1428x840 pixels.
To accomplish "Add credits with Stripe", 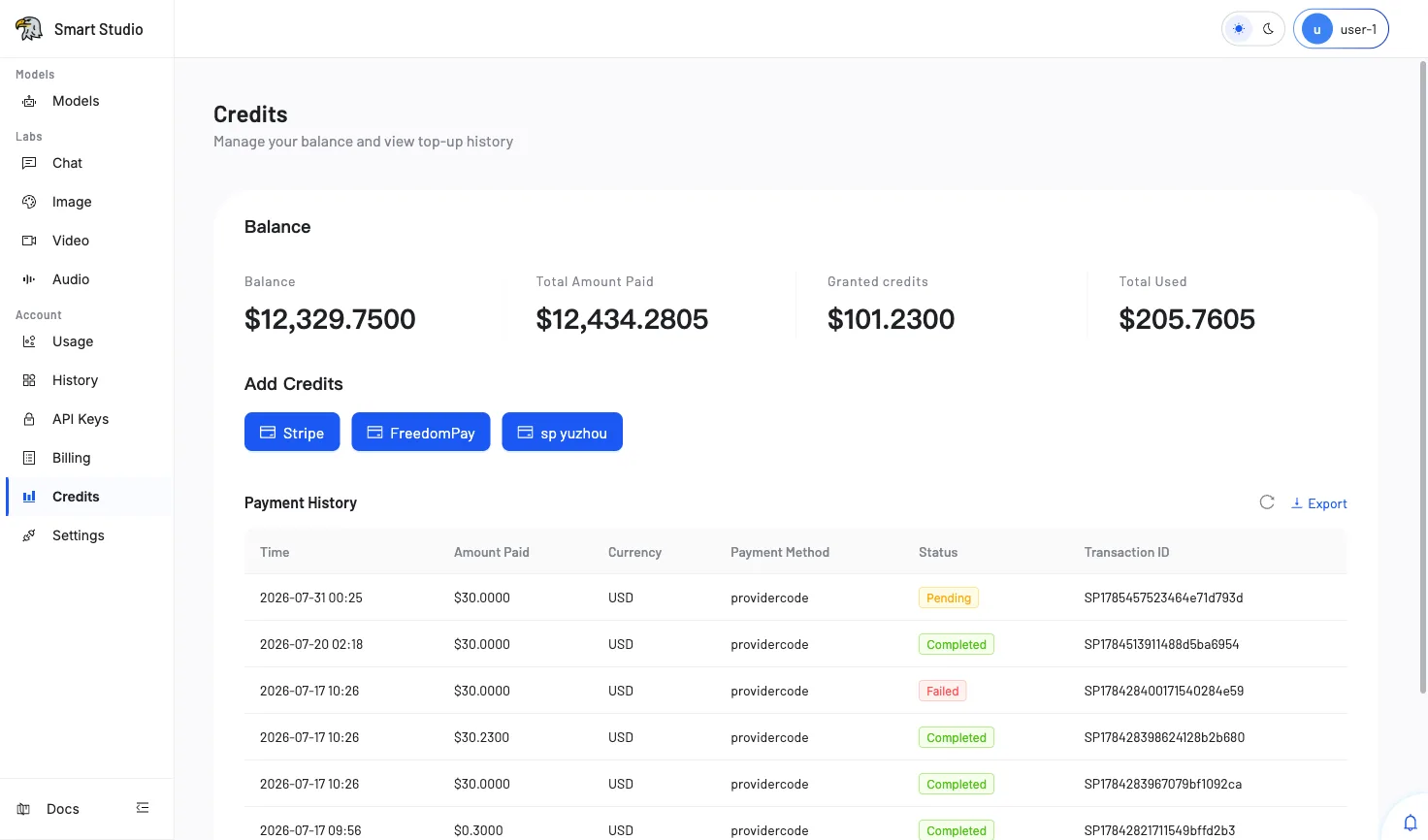I will tap(292, 433).
